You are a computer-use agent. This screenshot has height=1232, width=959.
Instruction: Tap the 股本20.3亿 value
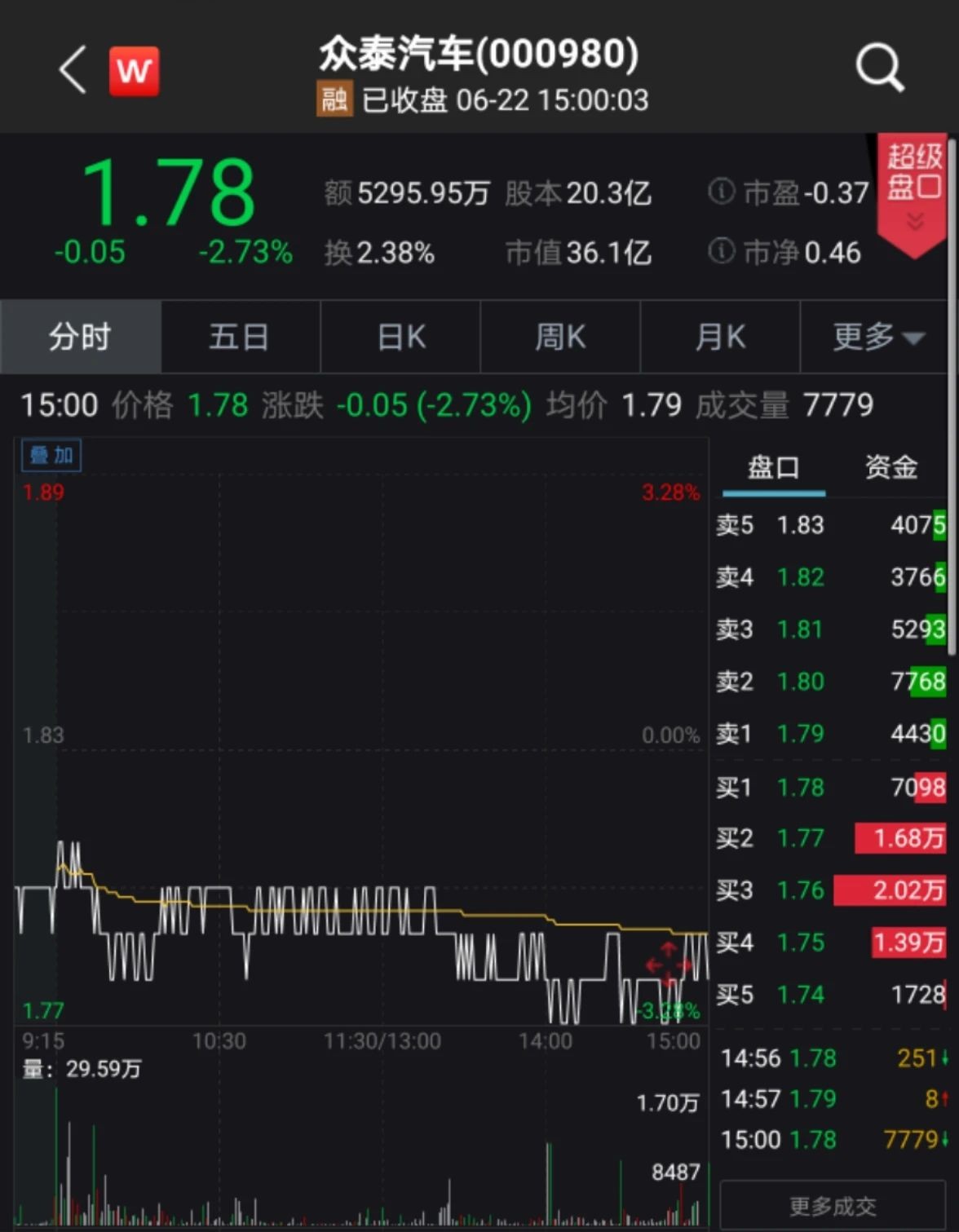pos(578,193)
